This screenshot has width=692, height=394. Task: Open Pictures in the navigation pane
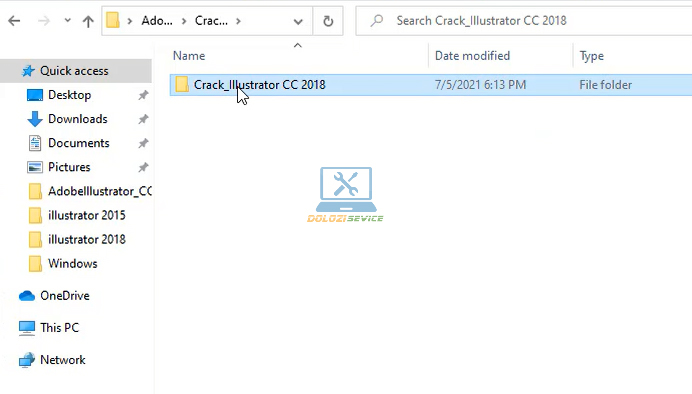[x=69, y=167]
